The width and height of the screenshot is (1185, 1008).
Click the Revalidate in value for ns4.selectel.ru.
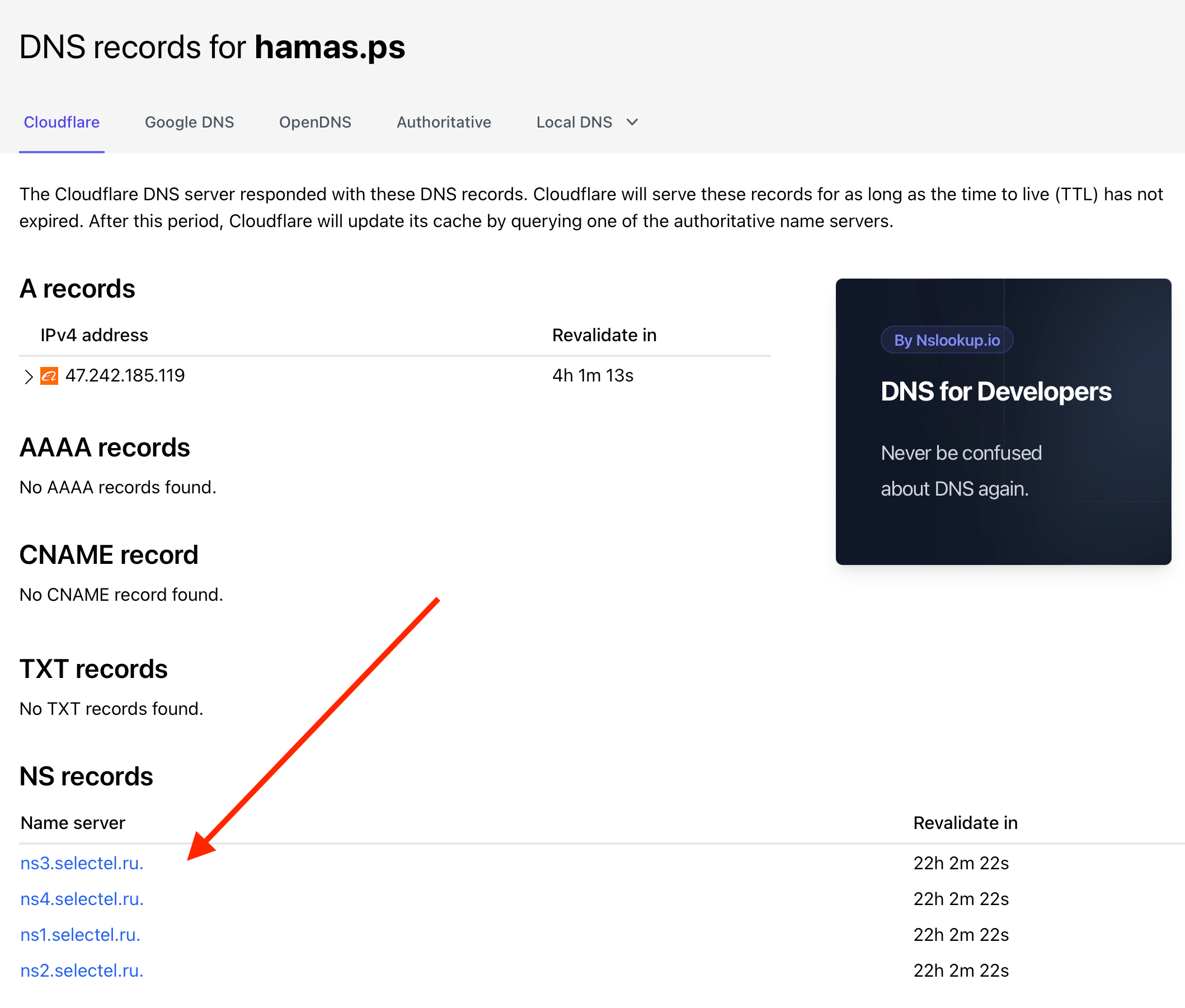[x=961, y=899]
